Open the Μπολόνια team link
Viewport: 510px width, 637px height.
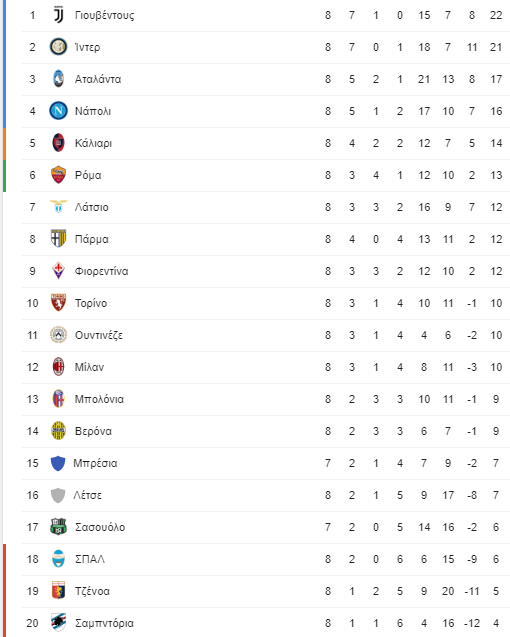[x=99, y=399]
